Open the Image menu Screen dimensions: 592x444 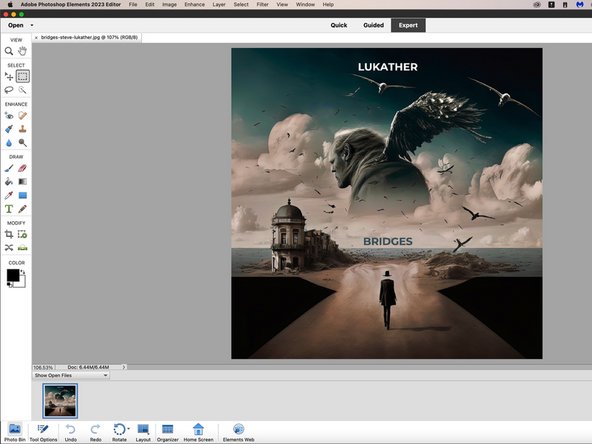point(170,5)
